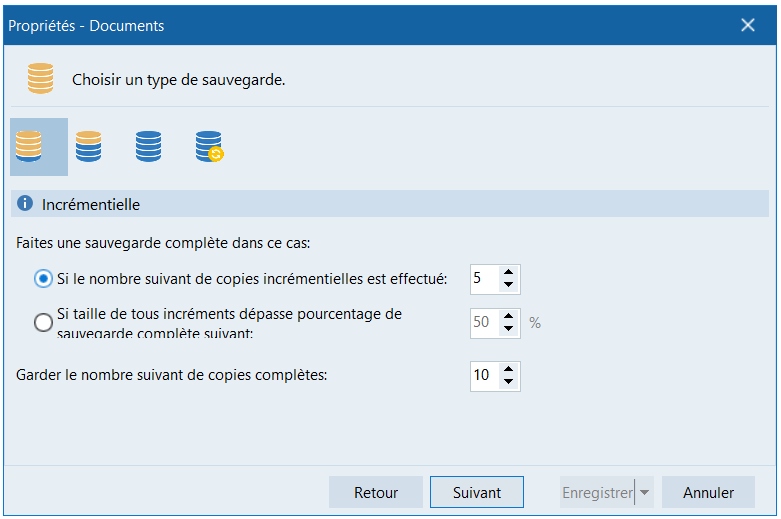This screenshot has height=519, width=781.
Task: Click the info icon beside Incrémentielle
Action: 26,204
